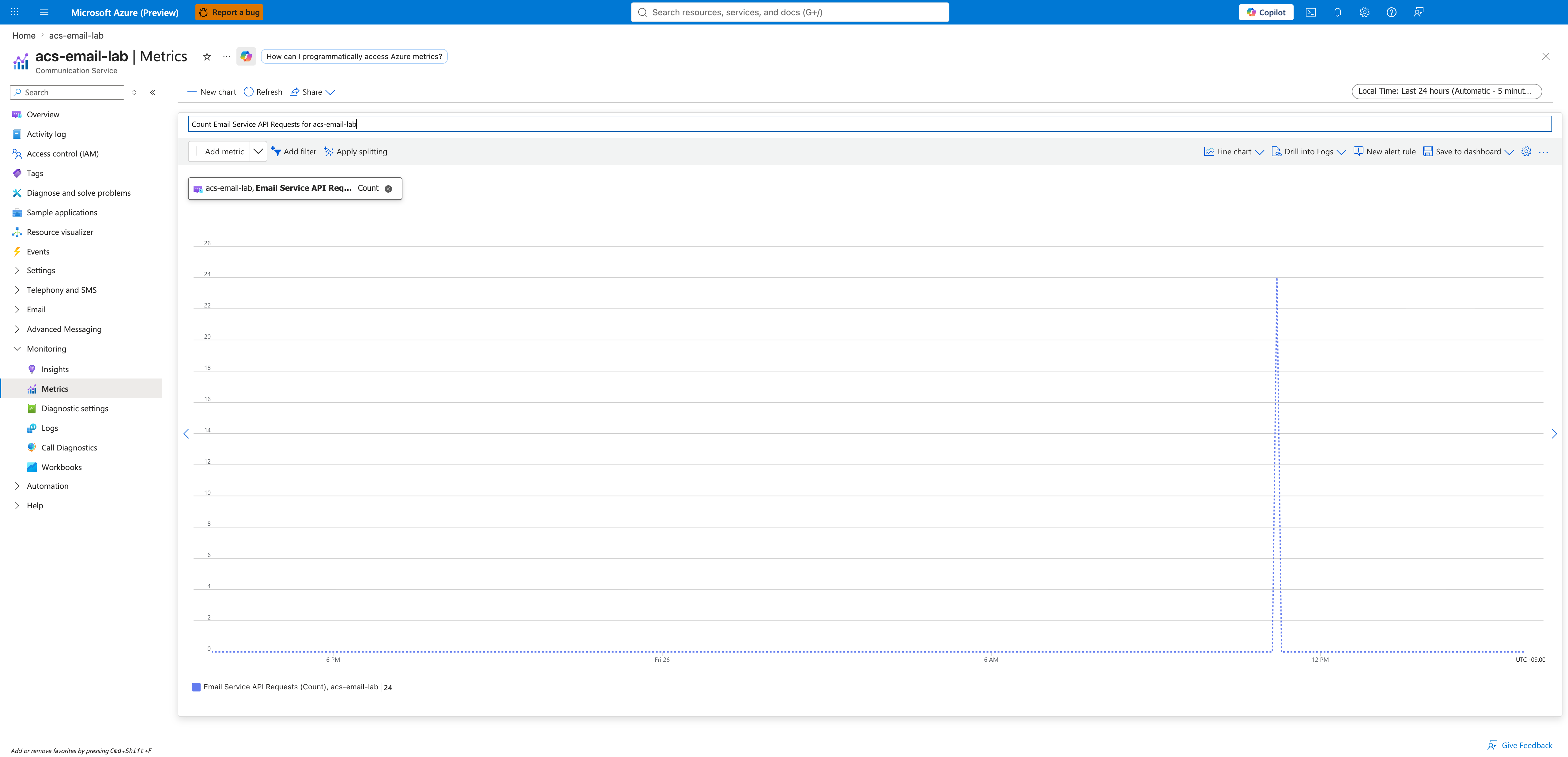
Task: Open the acs-email-lab breadcrumb link
Action: [76, 35]
